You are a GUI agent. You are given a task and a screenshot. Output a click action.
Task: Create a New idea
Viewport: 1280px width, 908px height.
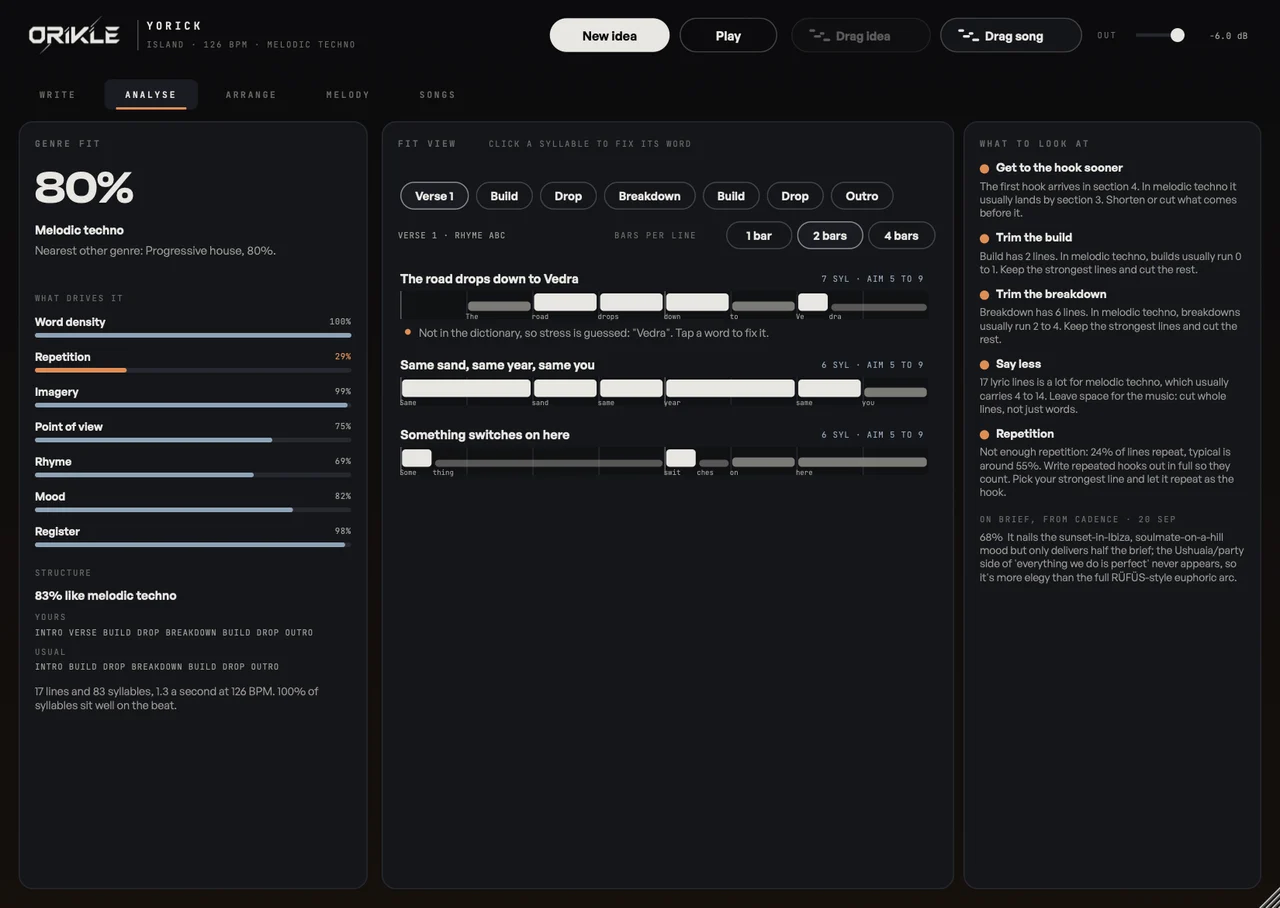point(610,35)
